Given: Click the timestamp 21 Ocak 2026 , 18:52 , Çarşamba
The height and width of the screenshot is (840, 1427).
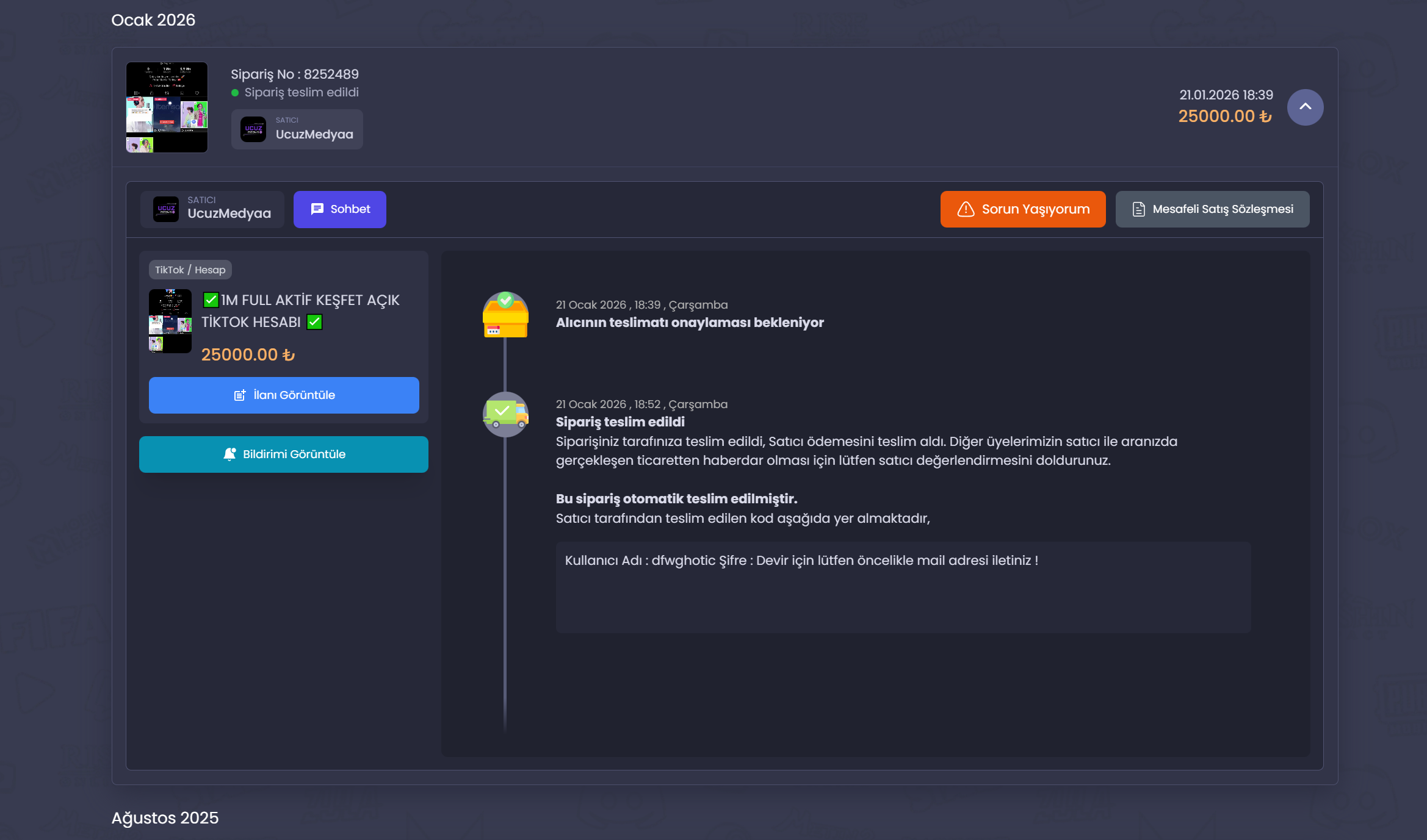Looking at the screenshot, I should pos(641,404).
